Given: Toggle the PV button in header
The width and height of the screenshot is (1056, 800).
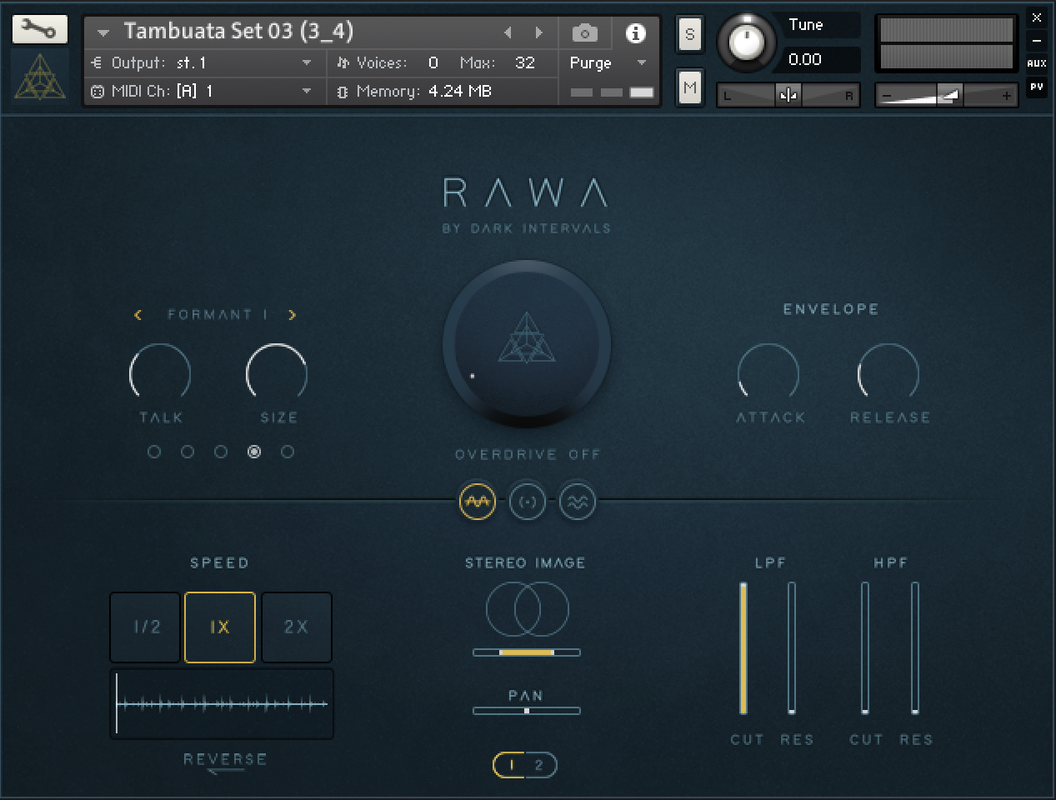Looking at the screenshot, I should point(1036,87).
